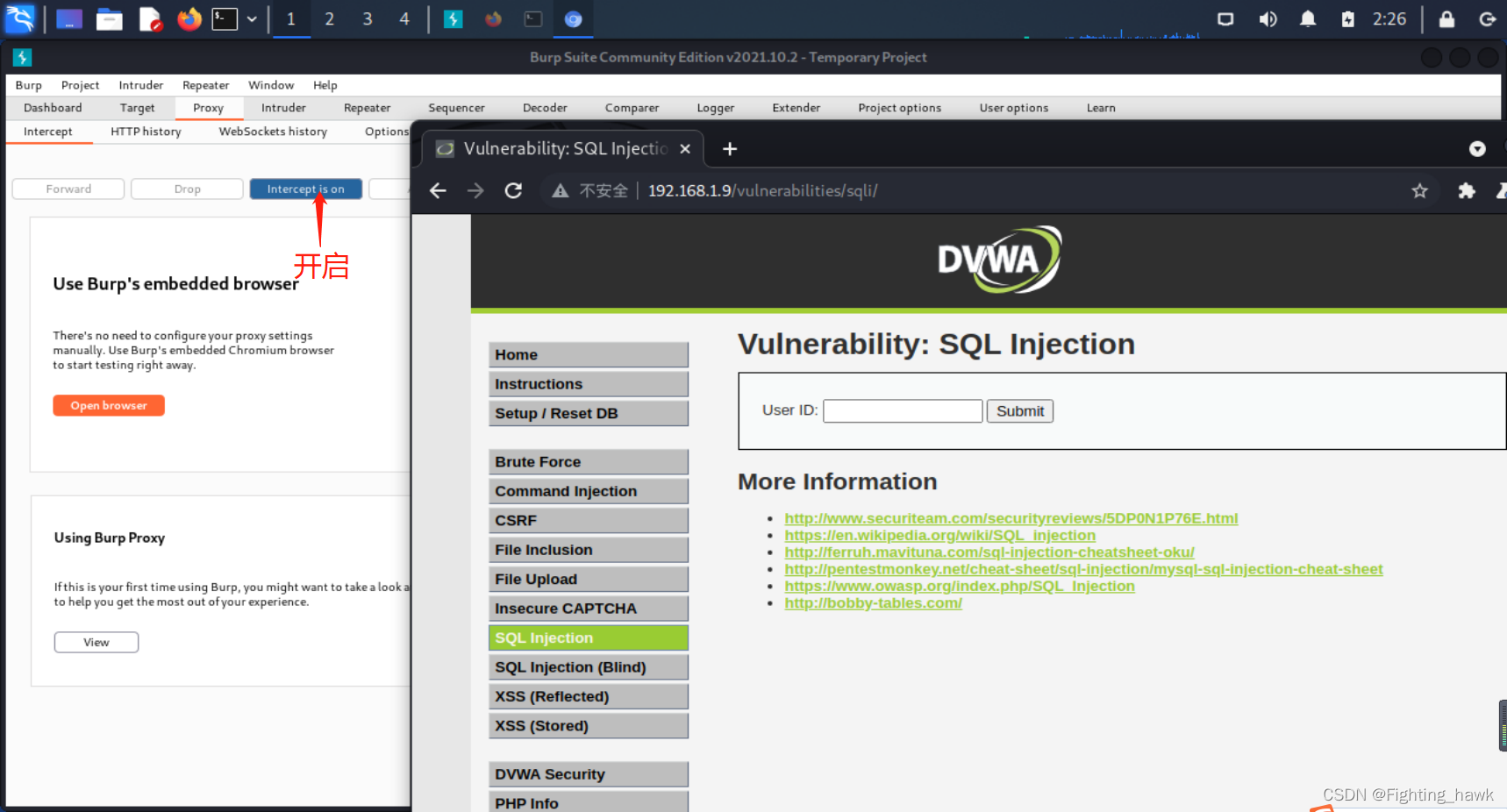This screenshot has width=1507, height=812.
Task: Open the Project menu
Action: pyautogui.click(x=80, y=85)
